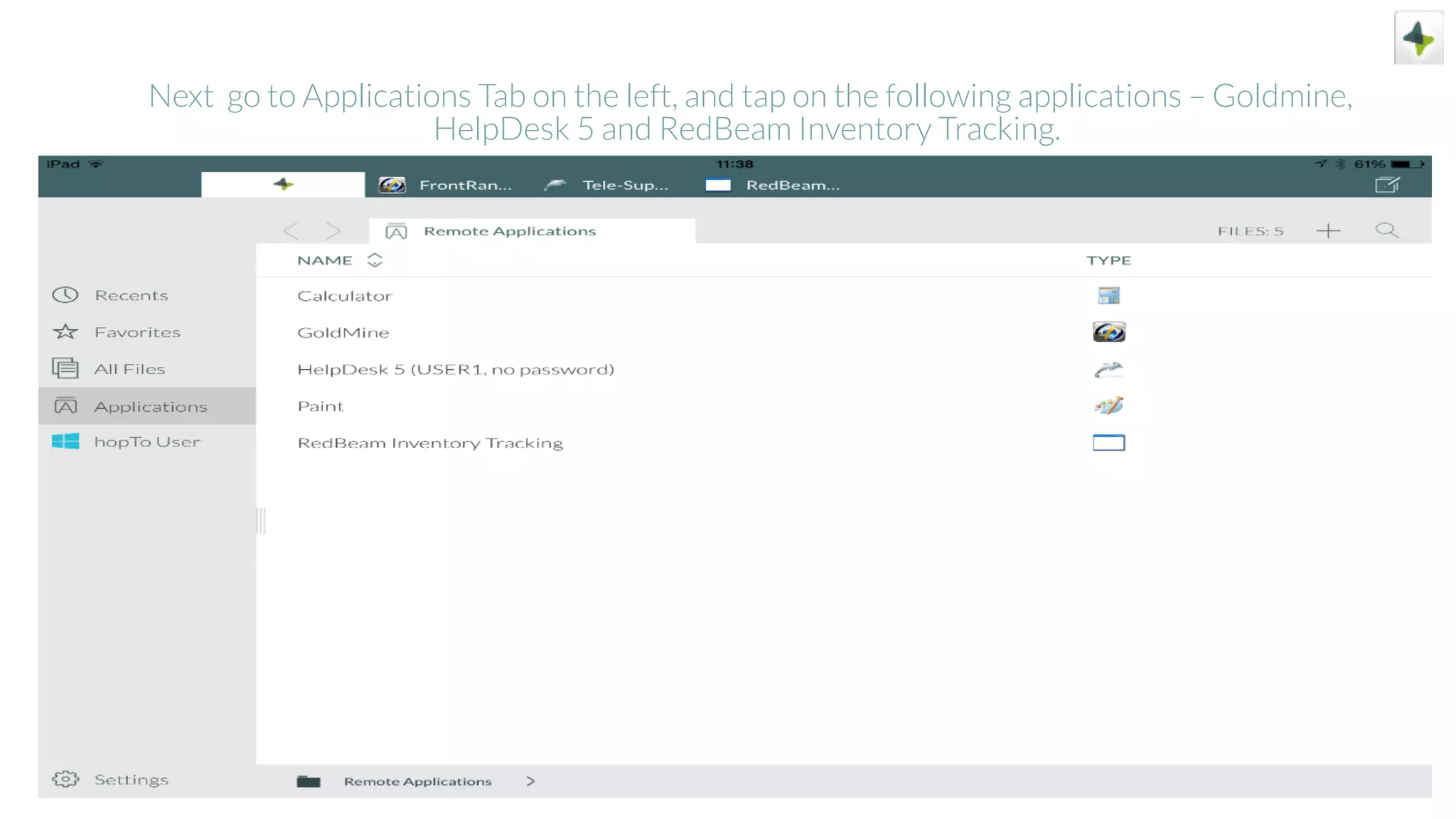Click the Settings gear icon
This screenshot has height=819, width=1456.
(65, 779)
